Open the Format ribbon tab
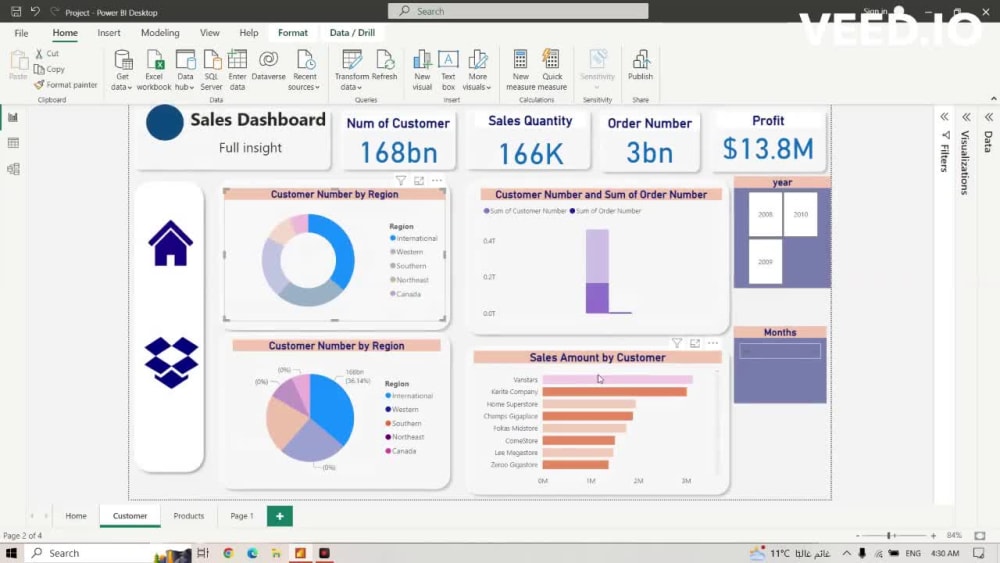This screenshot has width=1000, height=563. point(293,33)
